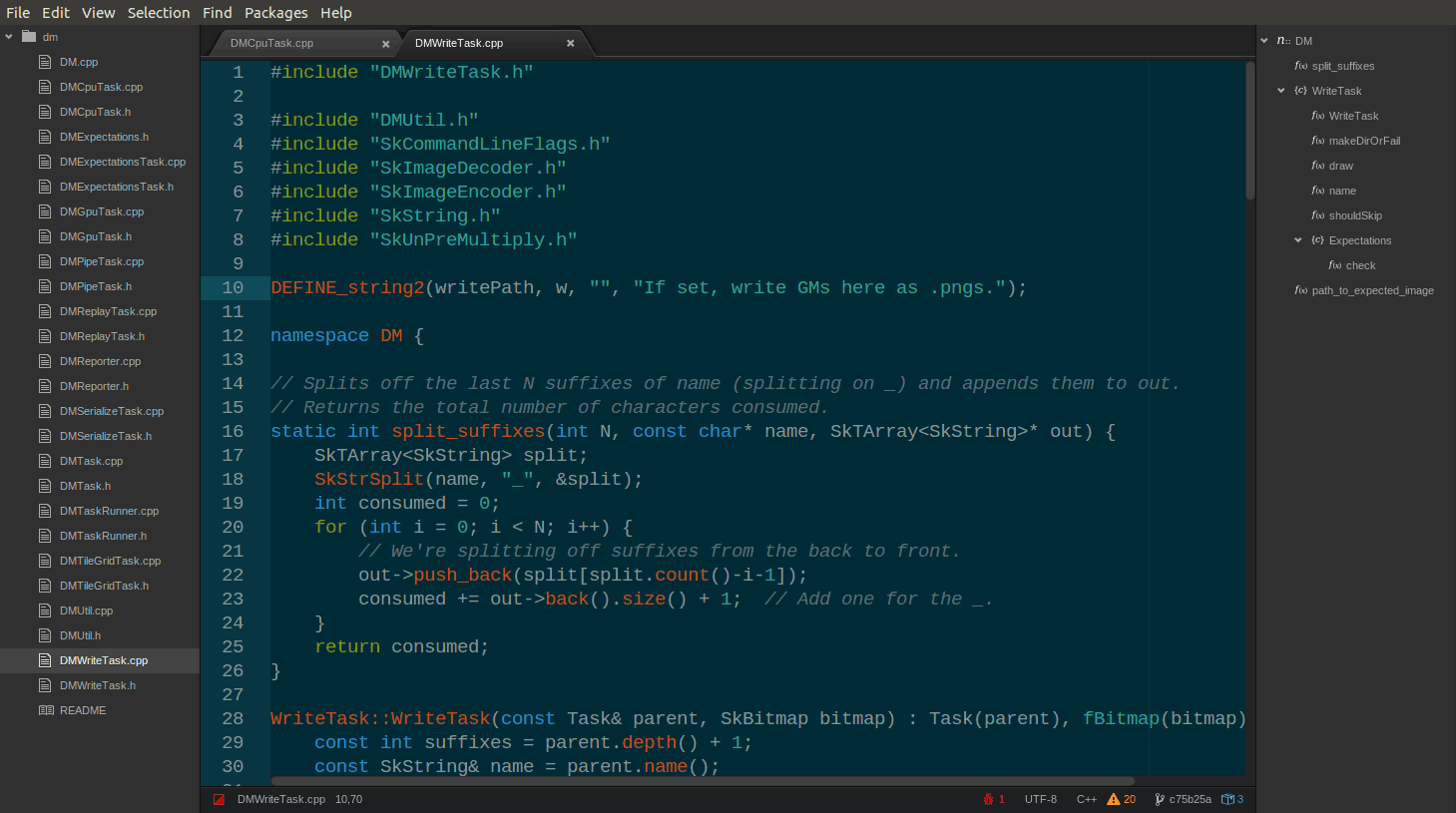Click the git branch c75b25a indicator
Viewport: 1456px width, 813px height.
pos(1182,799)
